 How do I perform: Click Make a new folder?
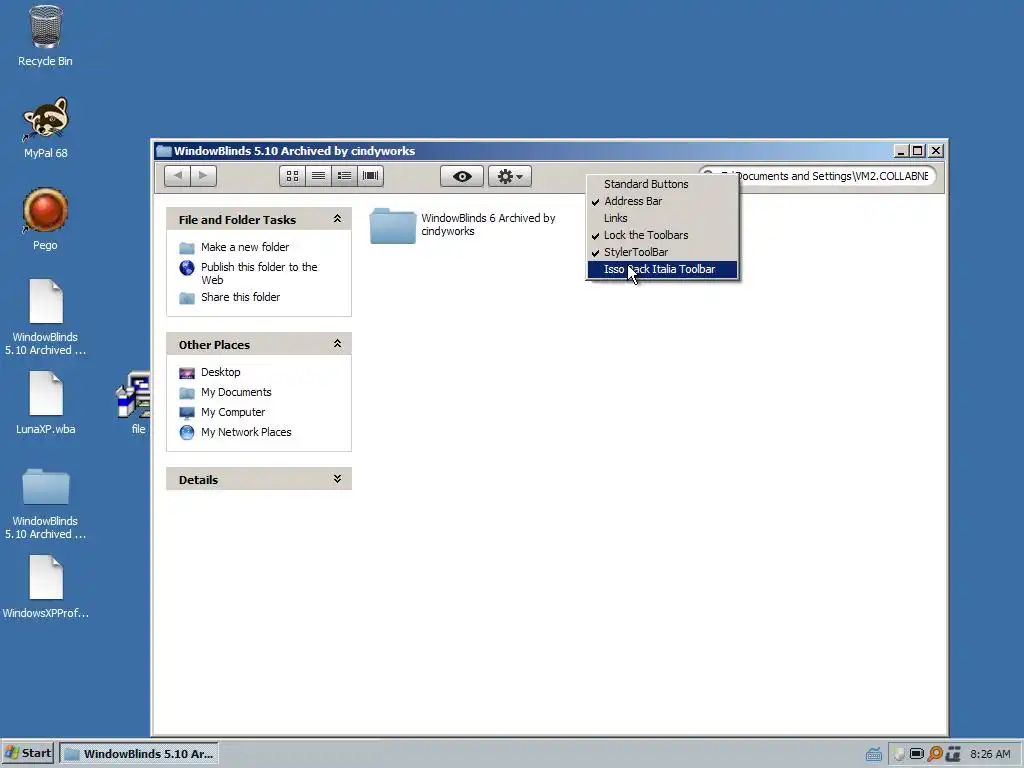tap(245, 247)
